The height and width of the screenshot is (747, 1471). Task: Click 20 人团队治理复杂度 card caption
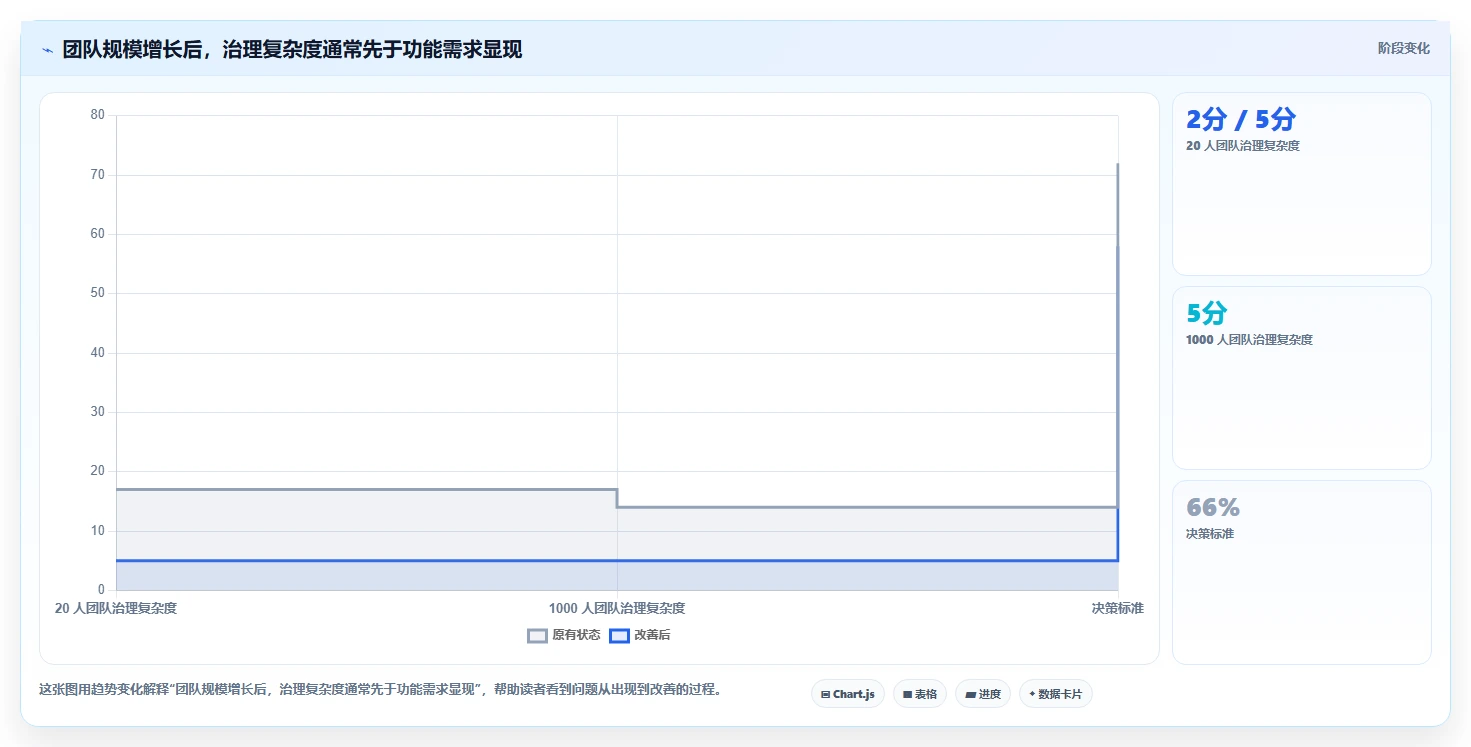coord(1242,146)
